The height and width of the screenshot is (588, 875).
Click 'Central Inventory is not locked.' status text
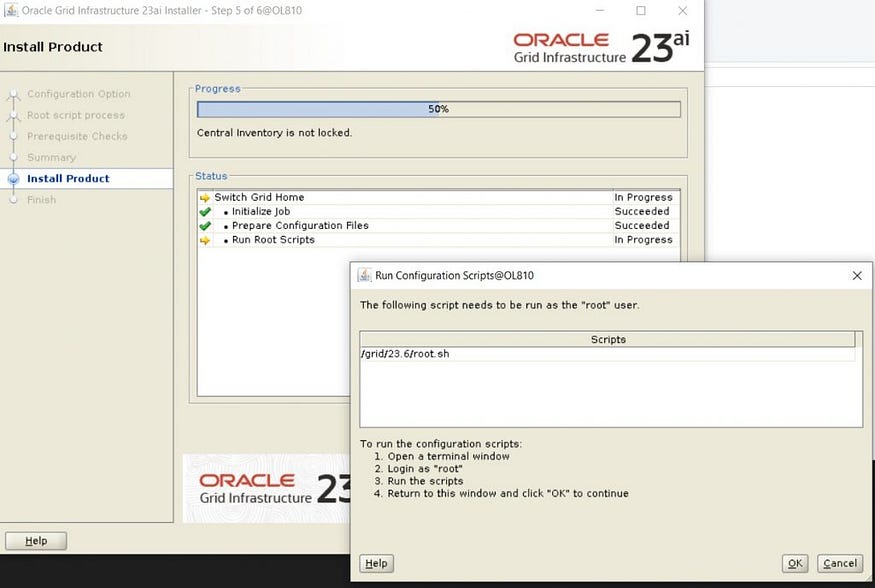[x=274, y=133]
